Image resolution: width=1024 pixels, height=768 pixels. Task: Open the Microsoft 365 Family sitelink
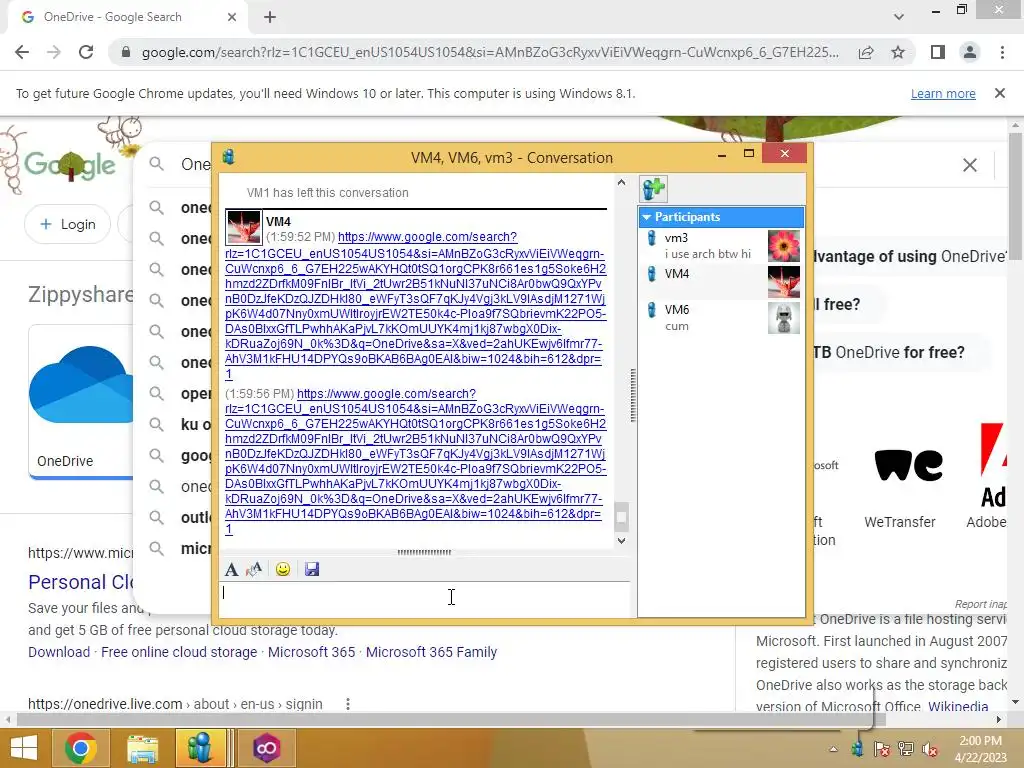(x=431, y=652)
